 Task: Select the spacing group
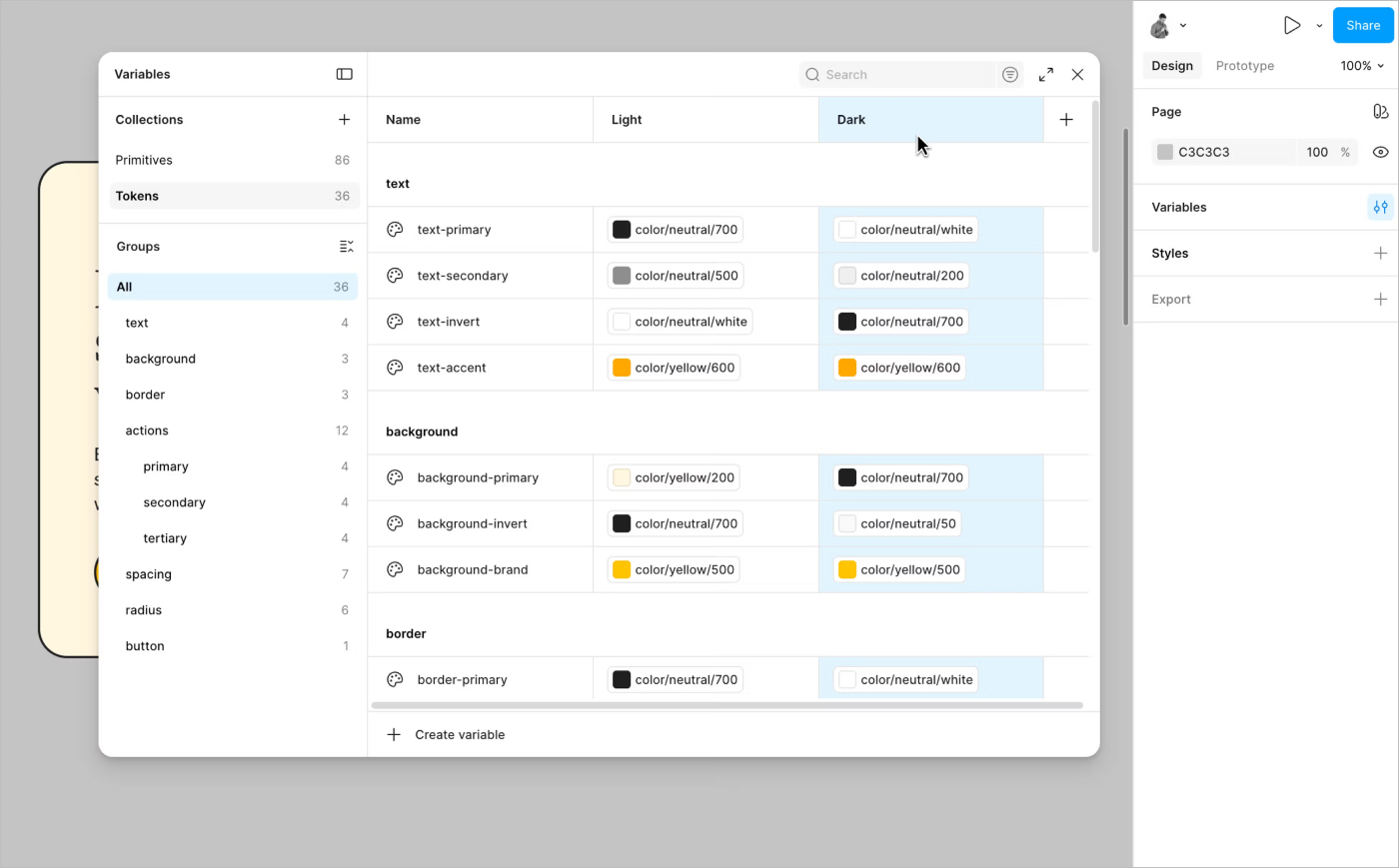tap(233, 574)
